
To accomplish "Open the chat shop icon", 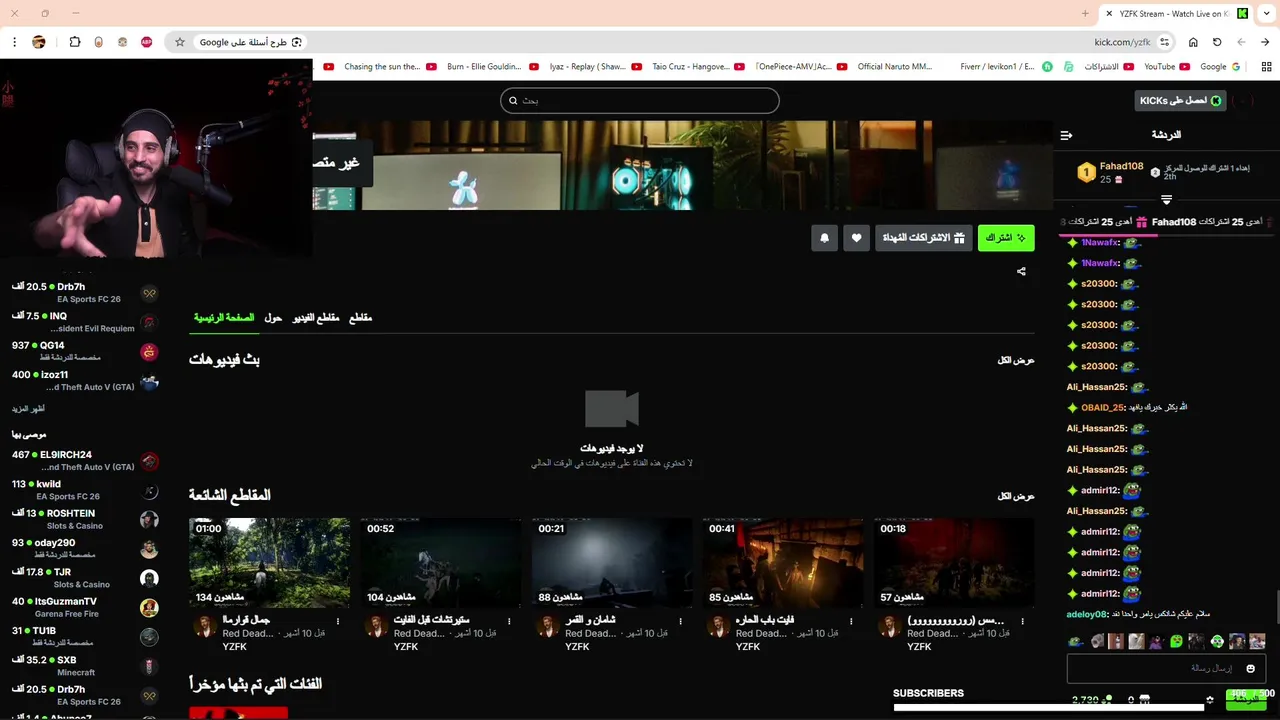I will (x=1145, y=700).
